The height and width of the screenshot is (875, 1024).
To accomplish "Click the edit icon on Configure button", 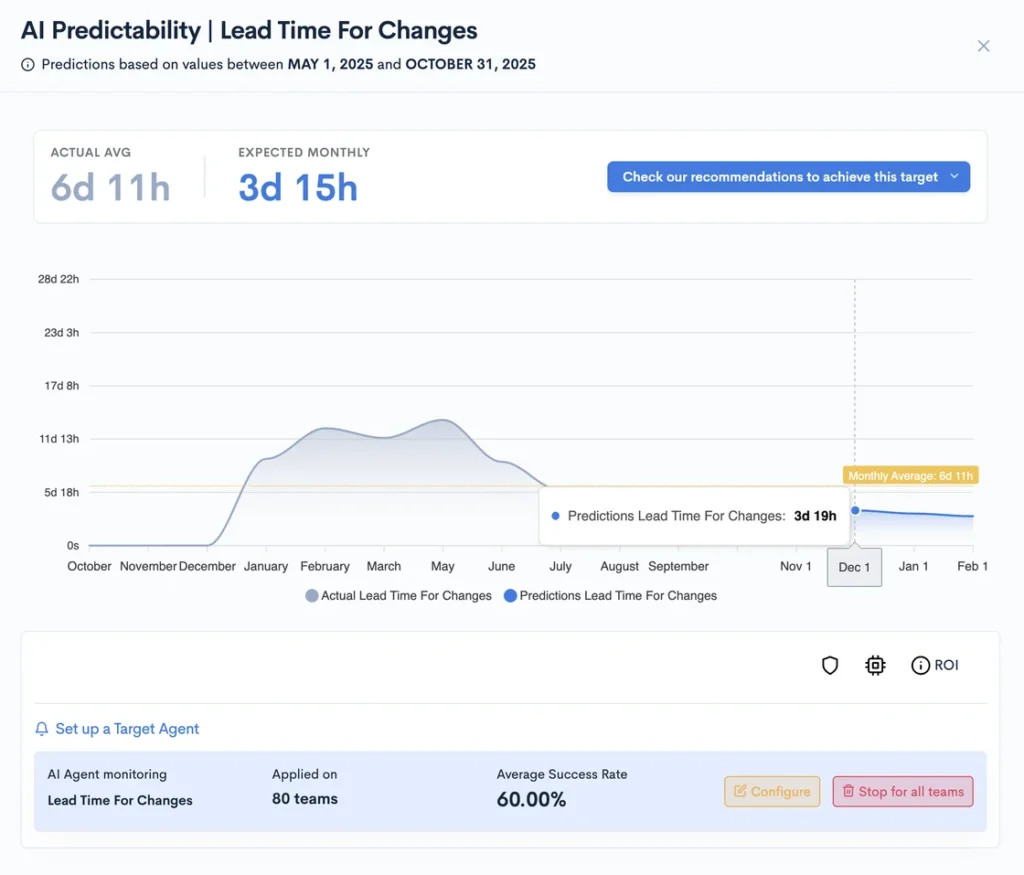I will (x=740, y=791).
